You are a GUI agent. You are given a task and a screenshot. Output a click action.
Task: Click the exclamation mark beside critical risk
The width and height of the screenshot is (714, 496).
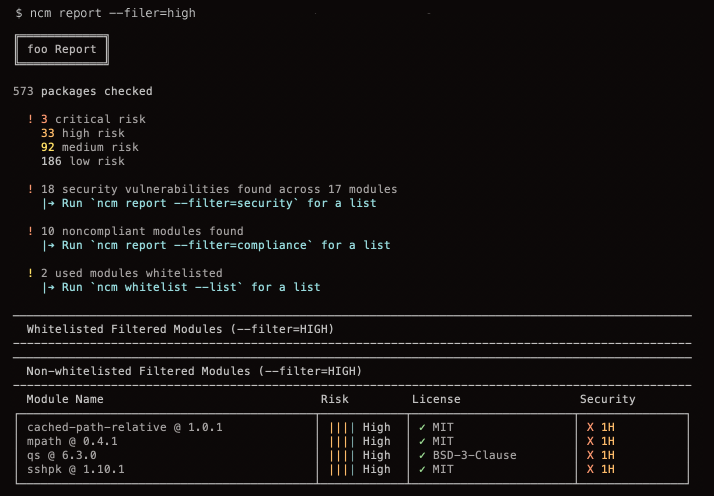[x=31, y=119]
